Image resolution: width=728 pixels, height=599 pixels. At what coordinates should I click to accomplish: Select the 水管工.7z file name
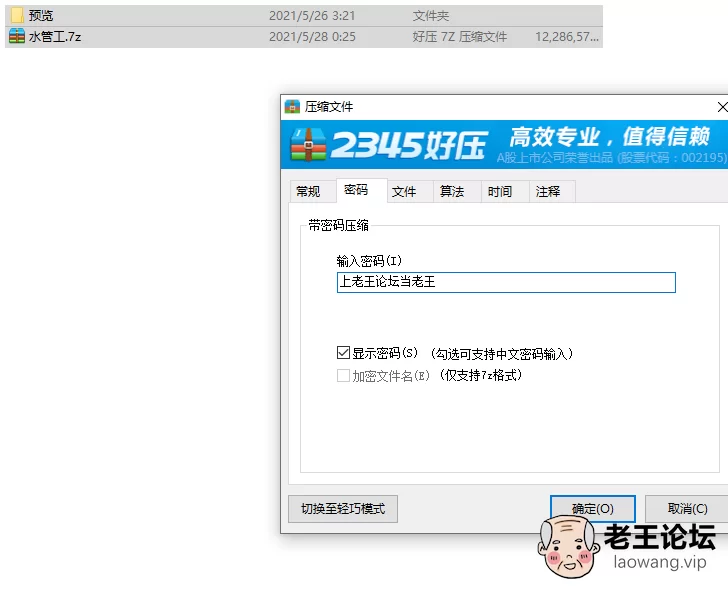[x=55, y=36]
